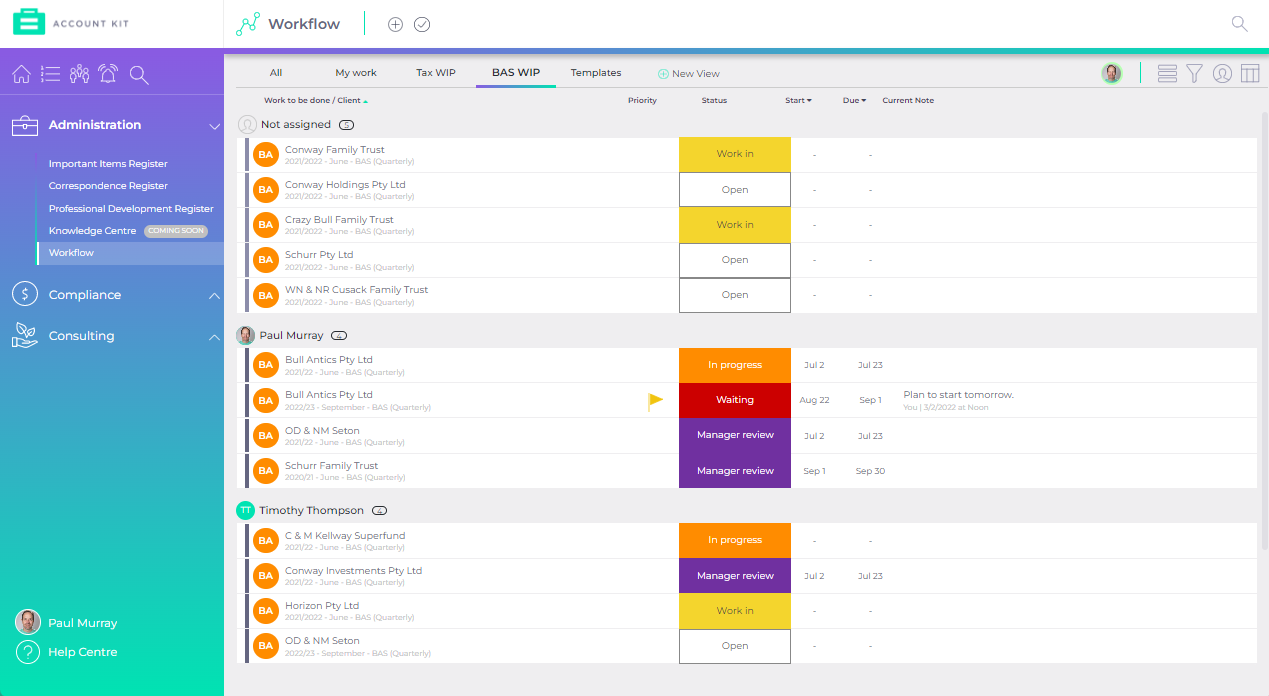Click the Current Note column header
Viewport: 1269px width, 696px height.
[908, 100]
